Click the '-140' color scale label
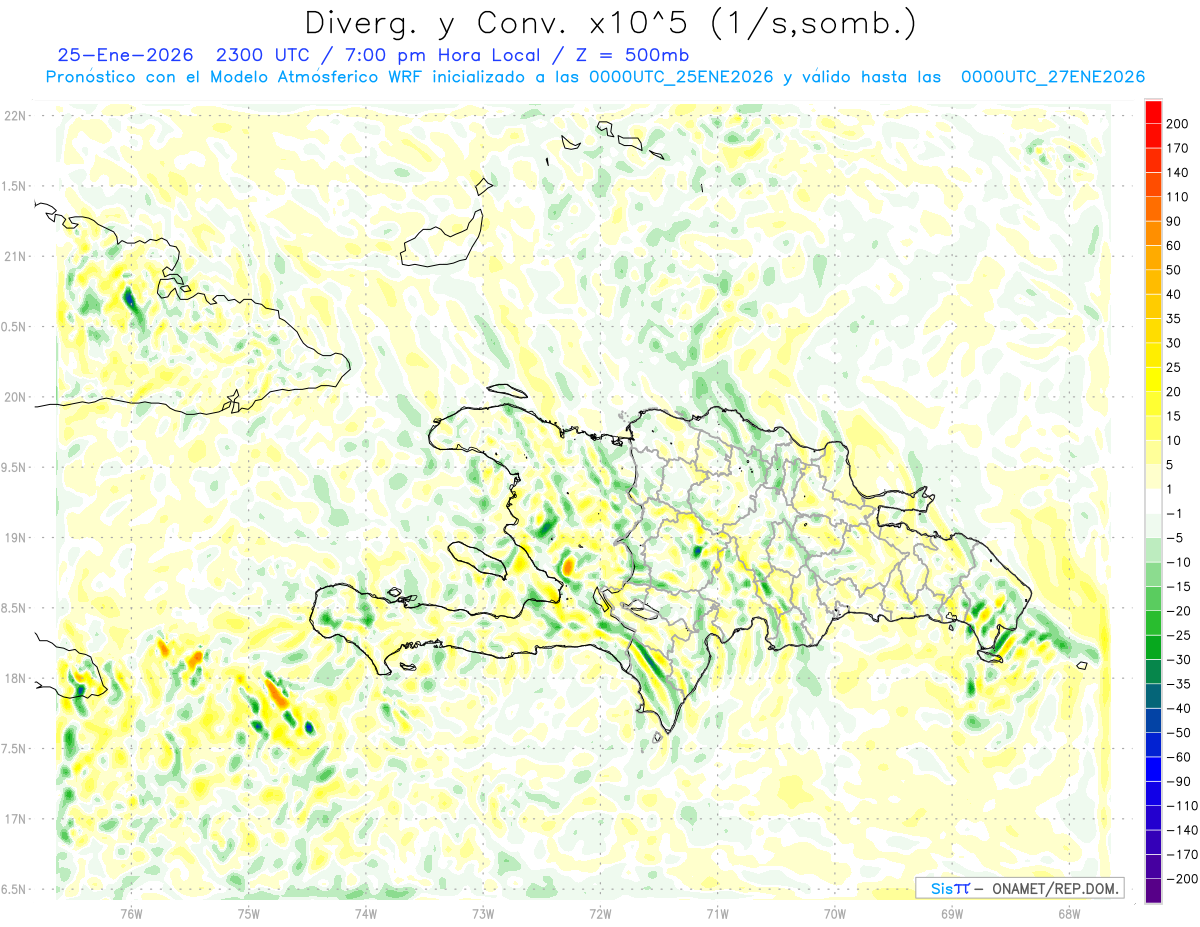This screenshot has height=927, width=1200. [x=1181, y=830]
